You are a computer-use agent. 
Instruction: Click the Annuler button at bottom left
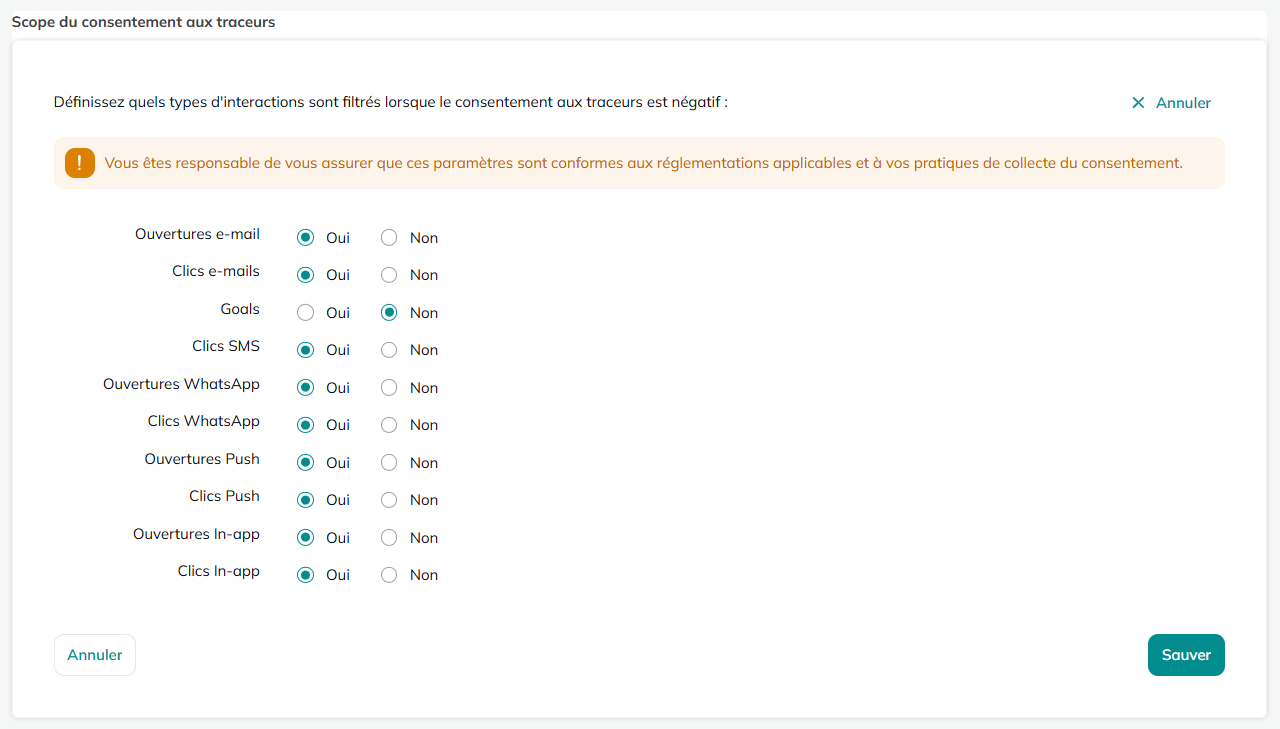(95, 655)
